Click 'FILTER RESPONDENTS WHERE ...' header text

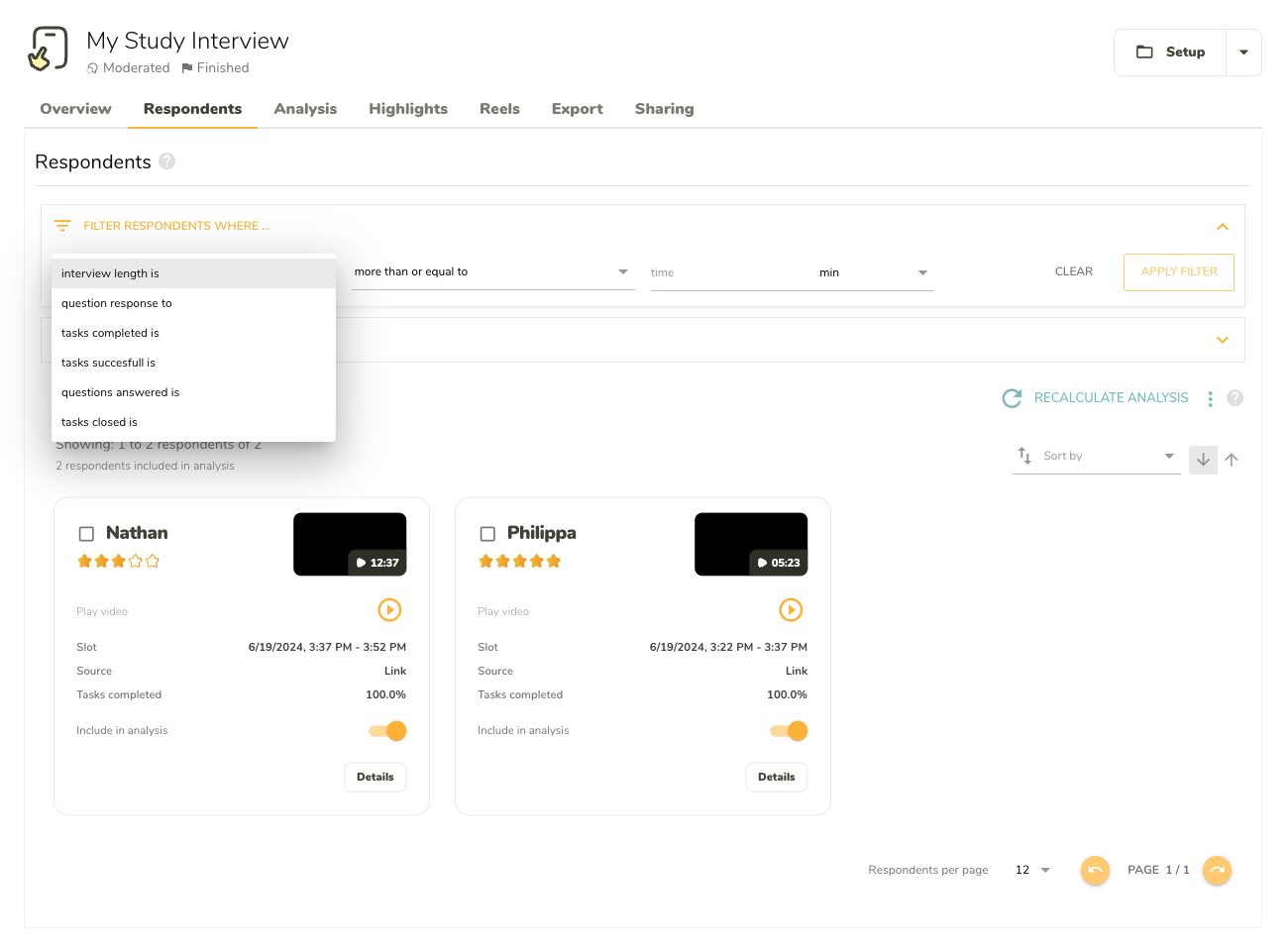[176, 226]
